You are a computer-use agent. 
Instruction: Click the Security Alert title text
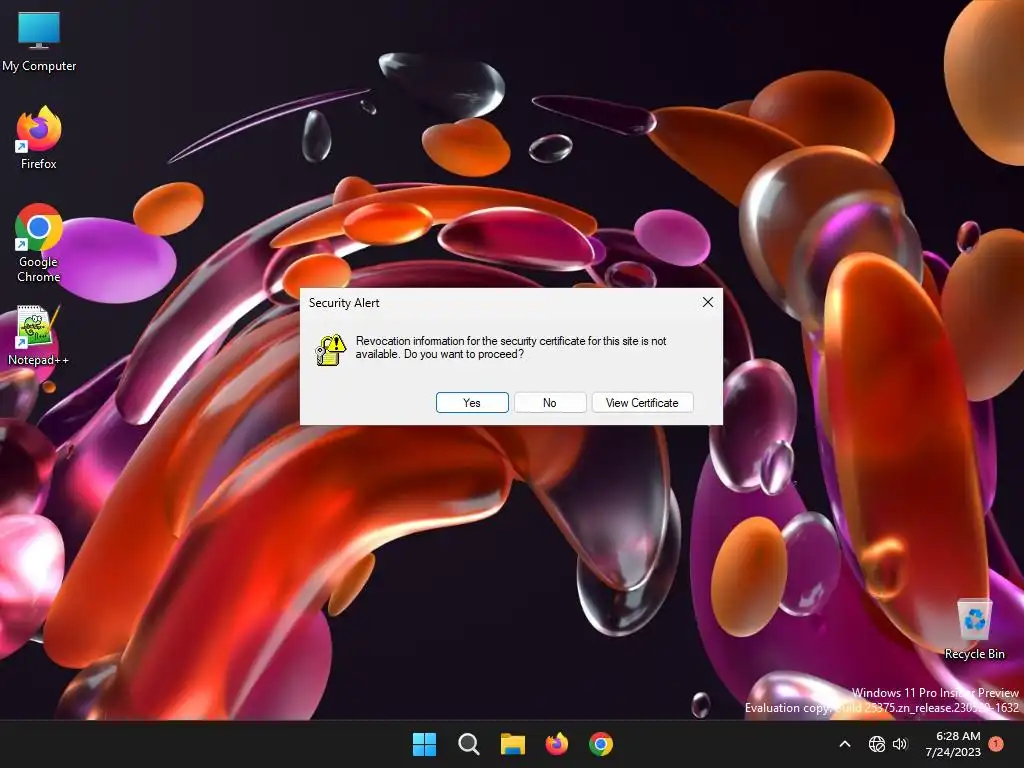344,303
